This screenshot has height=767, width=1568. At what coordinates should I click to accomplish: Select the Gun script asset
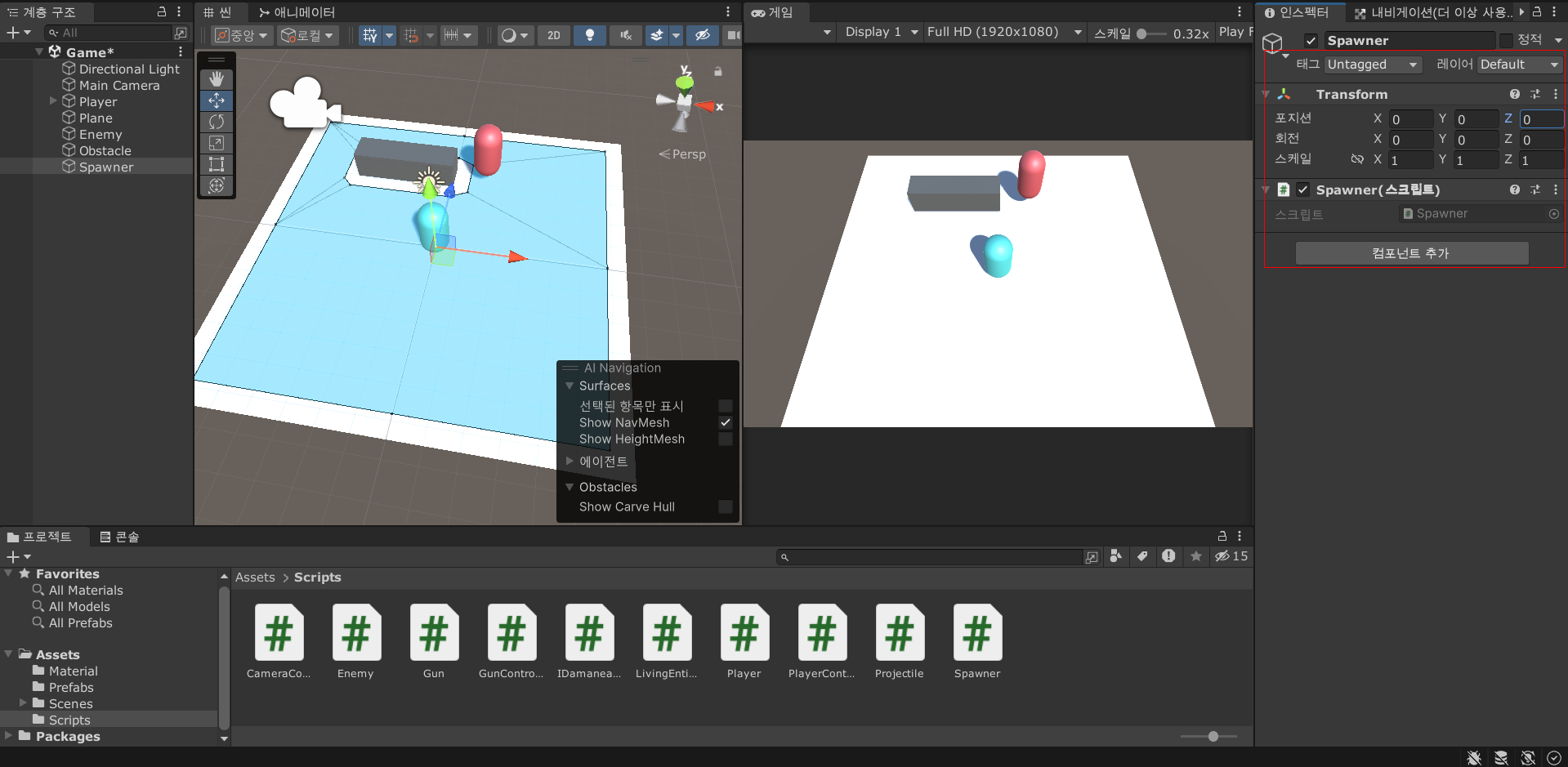coord(434,641)
